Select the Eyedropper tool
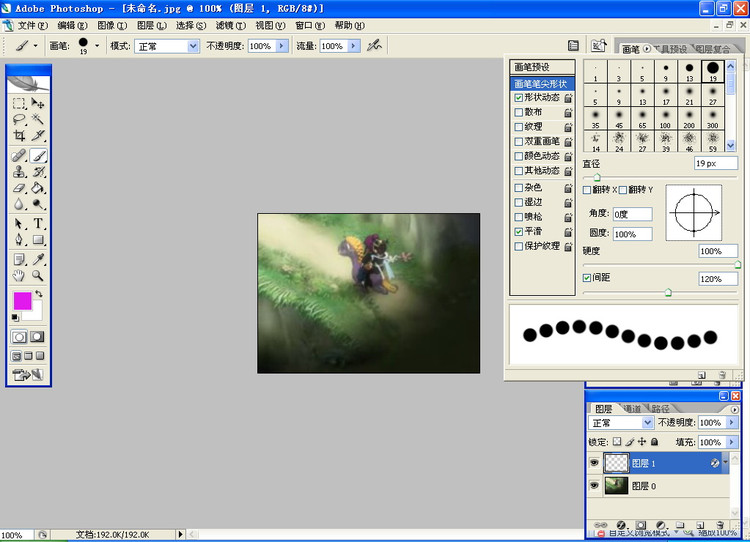Screen dimensions: 750x542 coord(38,260)
